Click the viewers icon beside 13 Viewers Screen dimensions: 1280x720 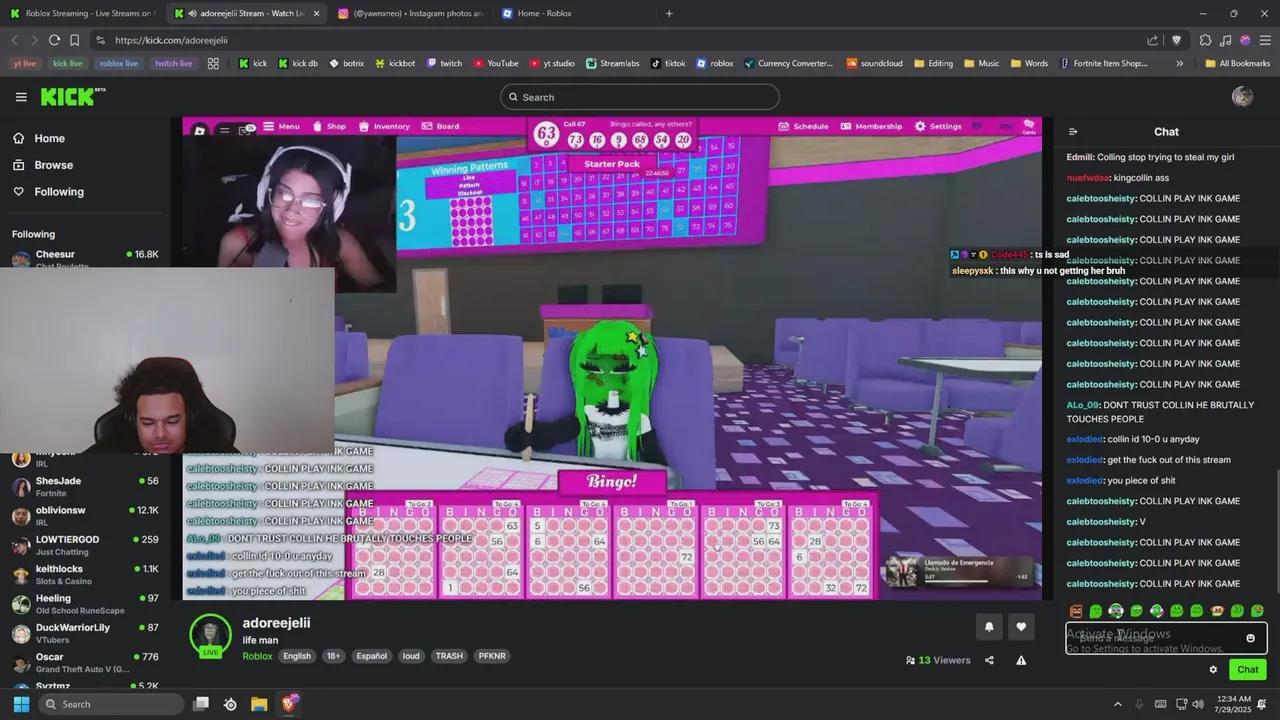pos(910,660)
